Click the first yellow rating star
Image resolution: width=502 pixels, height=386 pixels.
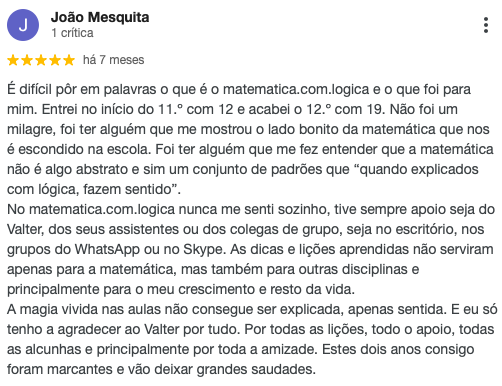[x=13, y=60]
